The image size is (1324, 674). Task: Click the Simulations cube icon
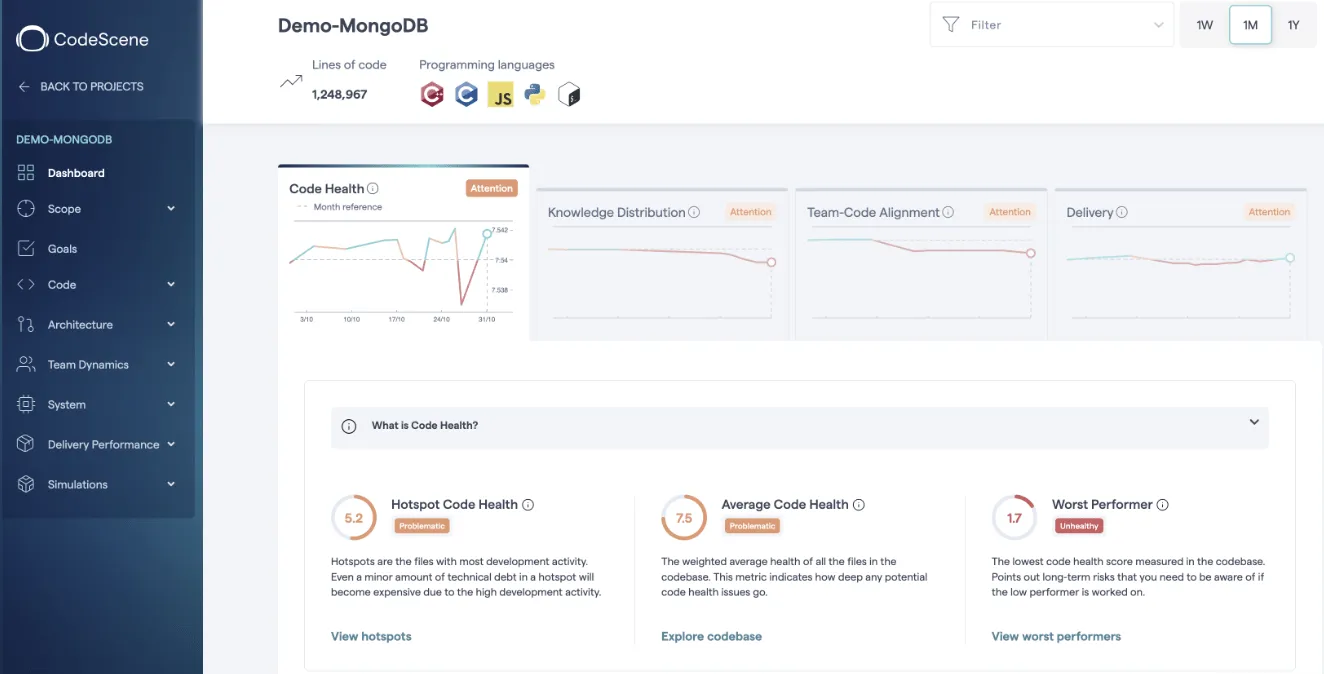click(26, 484)
